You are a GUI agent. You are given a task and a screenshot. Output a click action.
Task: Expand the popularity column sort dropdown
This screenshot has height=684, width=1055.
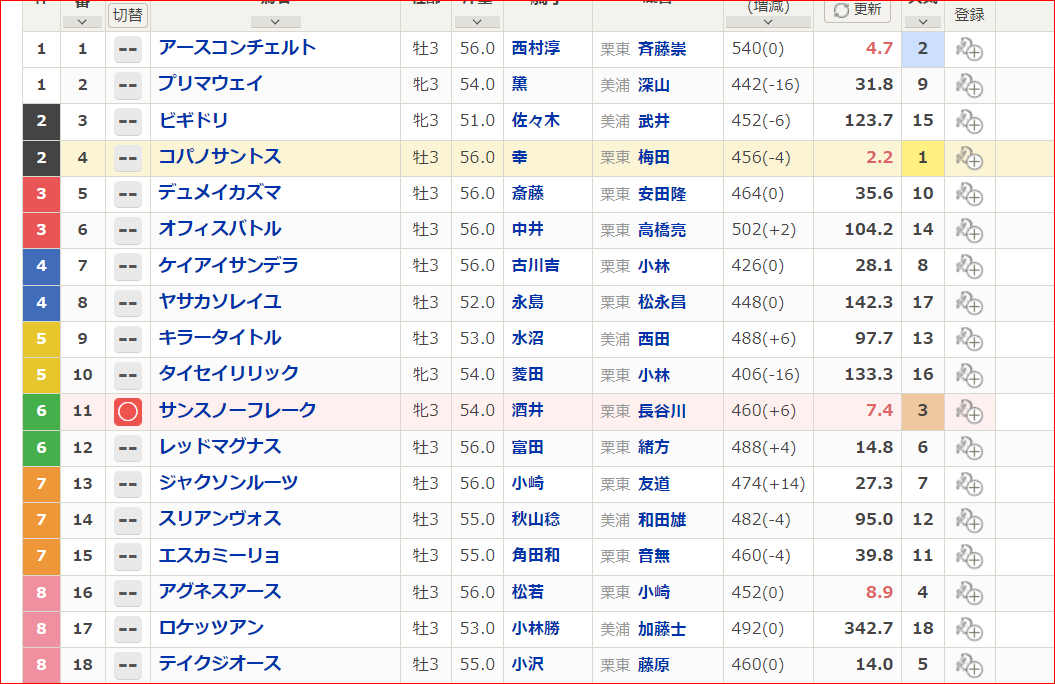coord(922,21)
